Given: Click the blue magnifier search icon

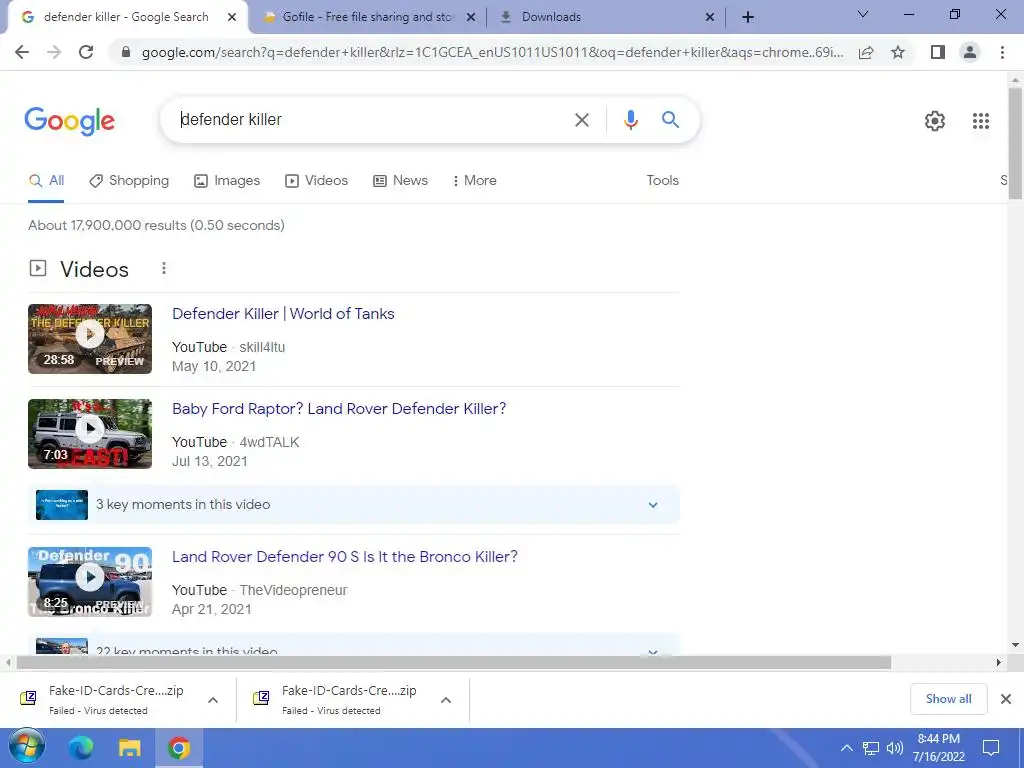Looking at the screenshot, I should [670, 120].
